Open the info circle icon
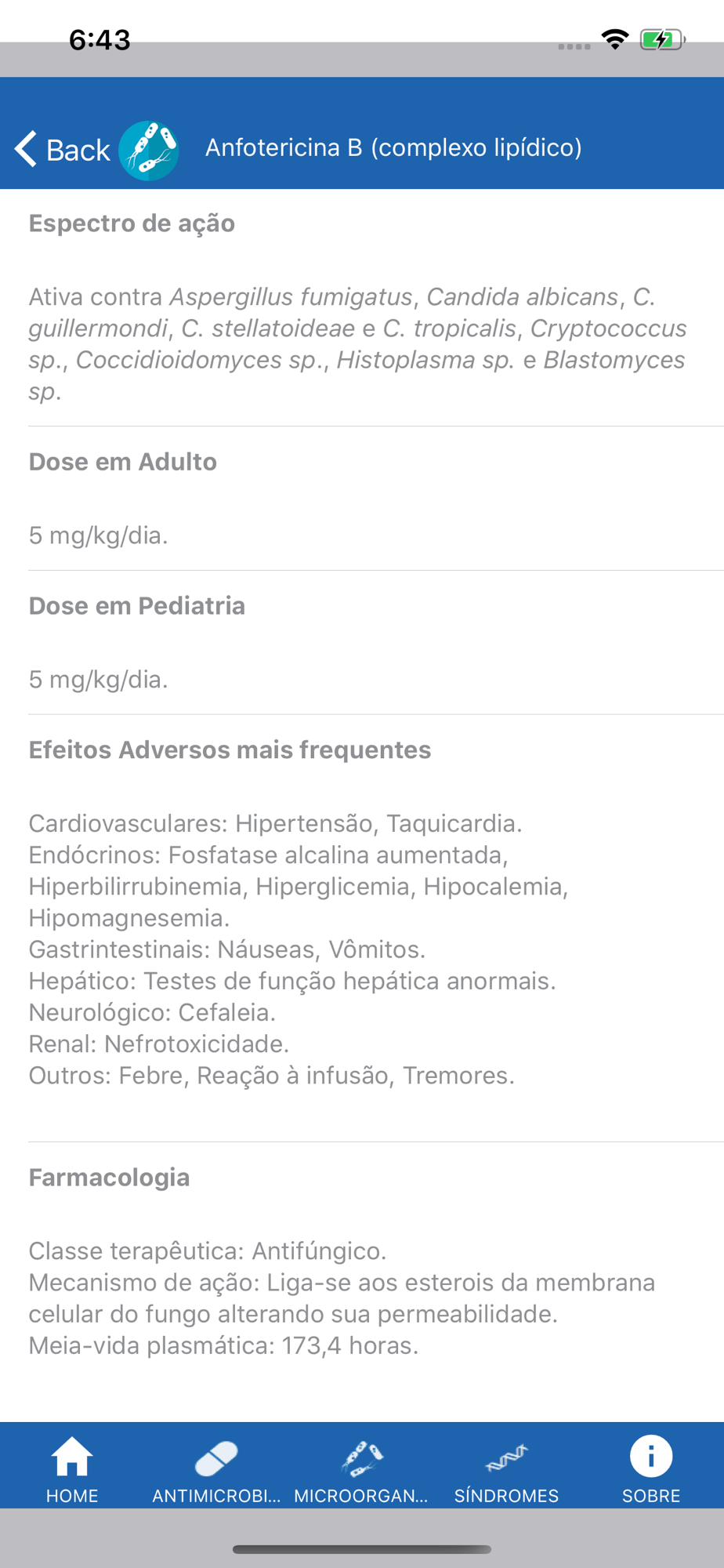The width and height of the screenshot is (724, 1568). [651, 1456]
